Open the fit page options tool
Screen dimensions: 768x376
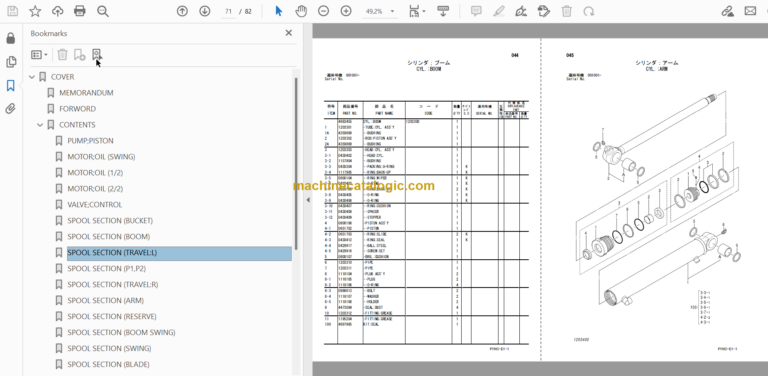417,11
